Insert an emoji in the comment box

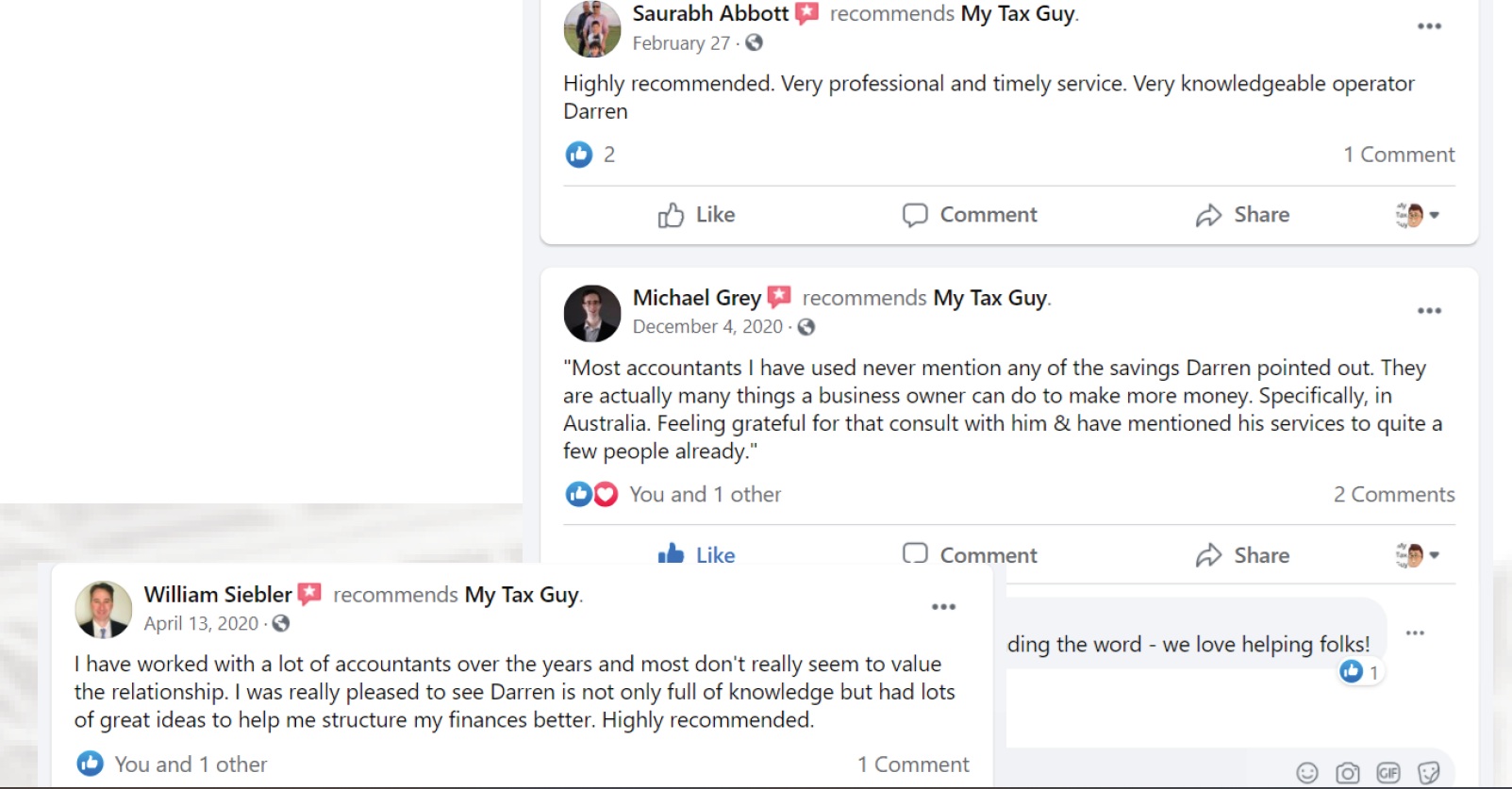(x=1307, y=773)
